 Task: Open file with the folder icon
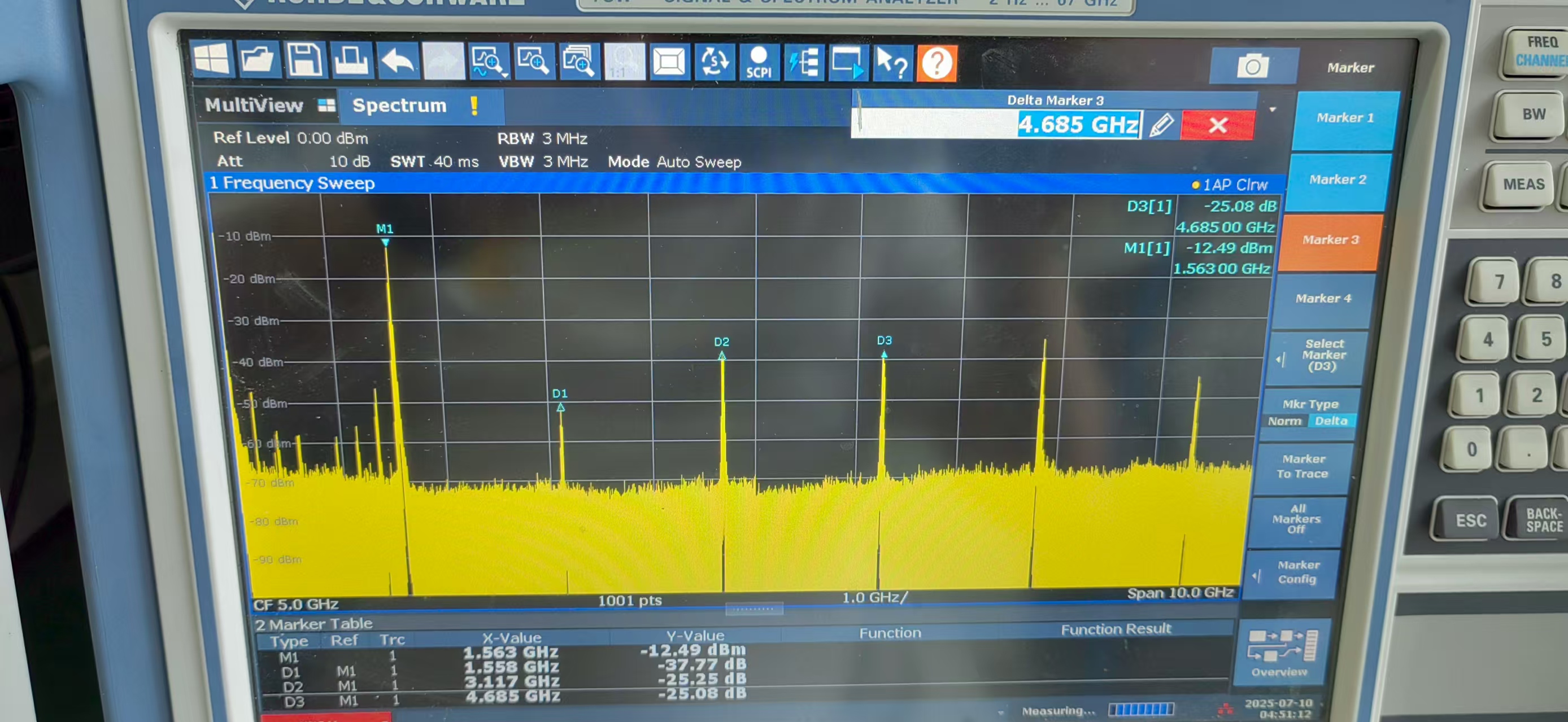[x=258, y=60]
